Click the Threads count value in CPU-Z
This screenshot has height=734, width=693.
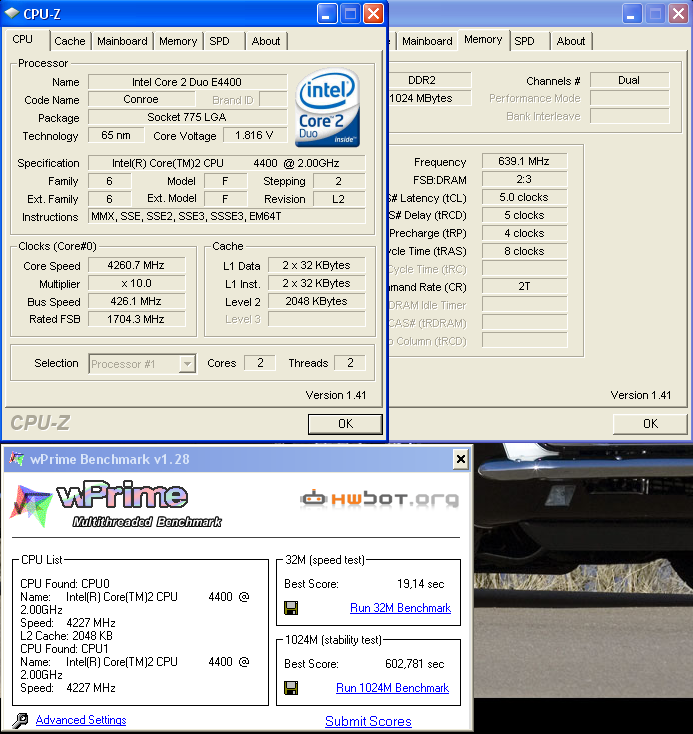click(350, 363)
